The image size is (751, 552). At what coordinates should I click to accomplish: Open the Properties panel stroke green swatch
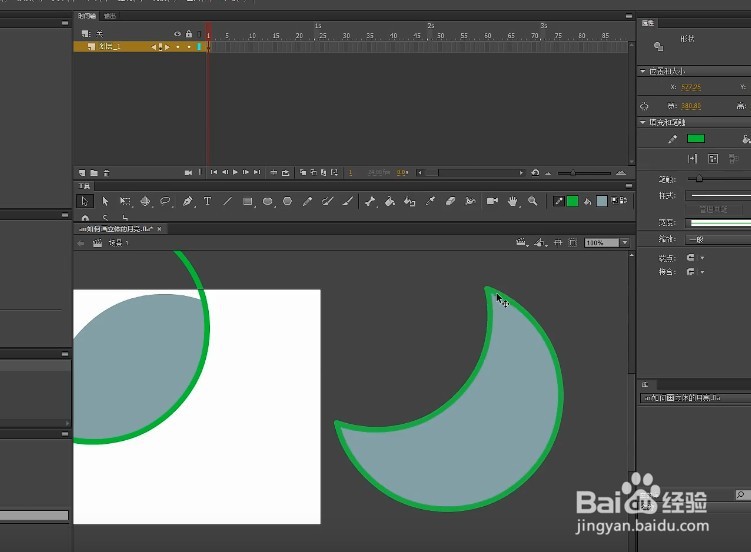[696, 138]
